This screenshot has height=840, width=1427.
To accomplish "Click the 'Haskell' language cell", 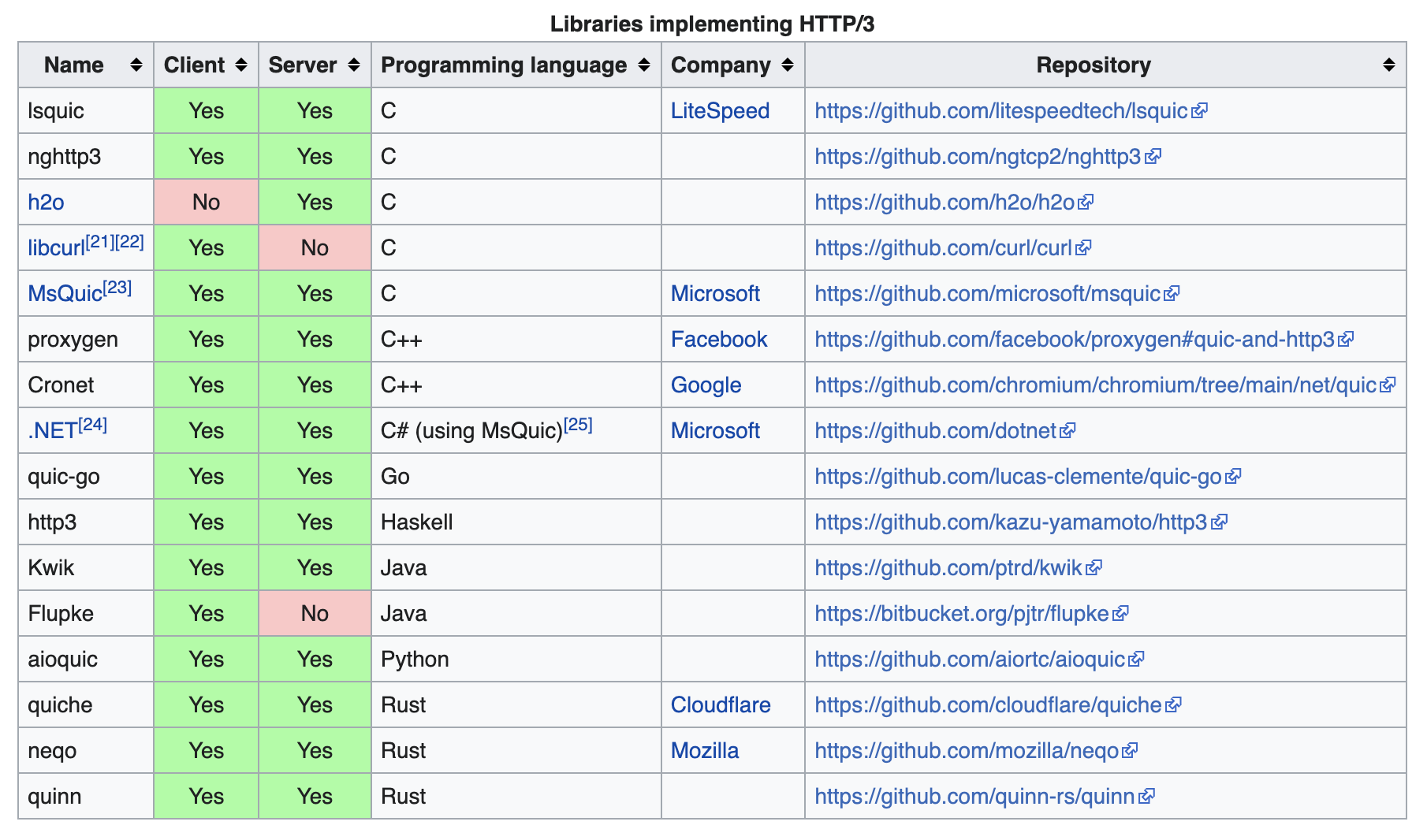I will [516, 522].
